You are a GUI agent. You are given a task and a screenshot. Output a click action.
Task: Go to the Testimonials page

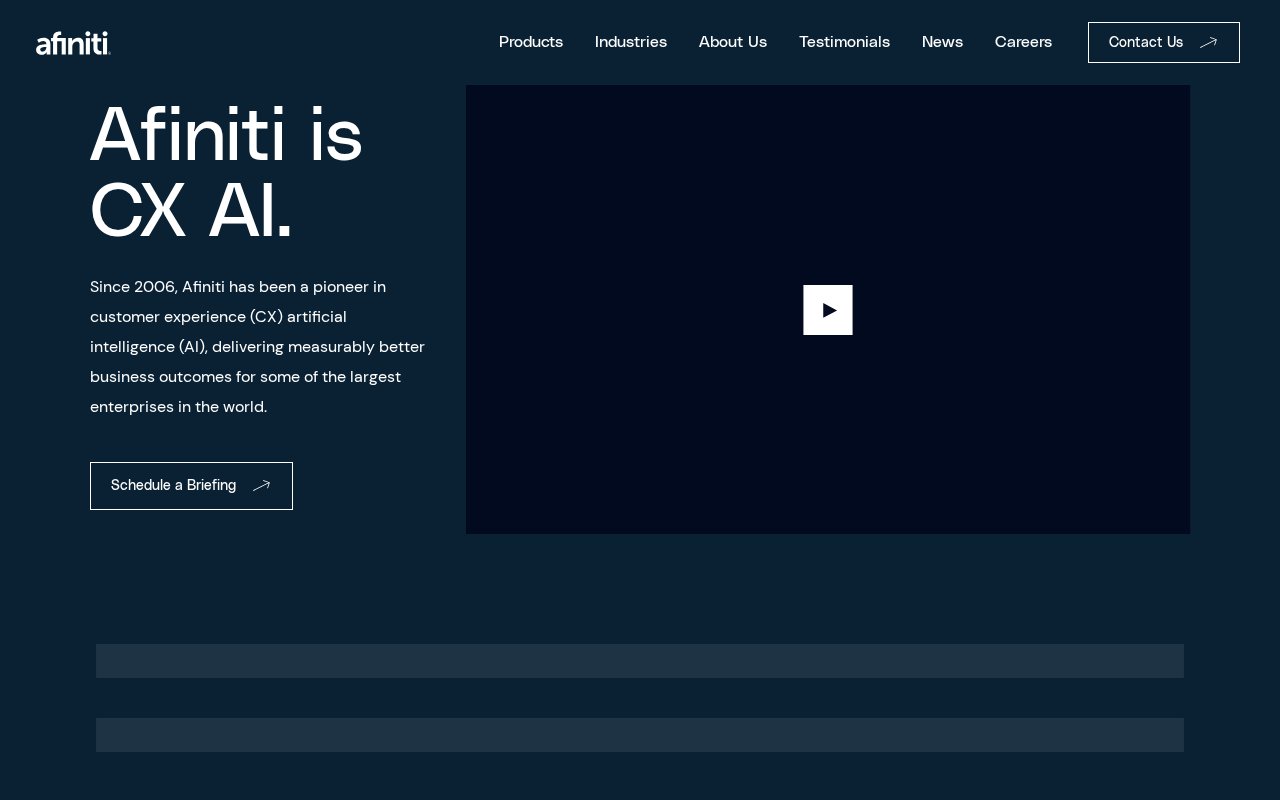coord(844,42)
